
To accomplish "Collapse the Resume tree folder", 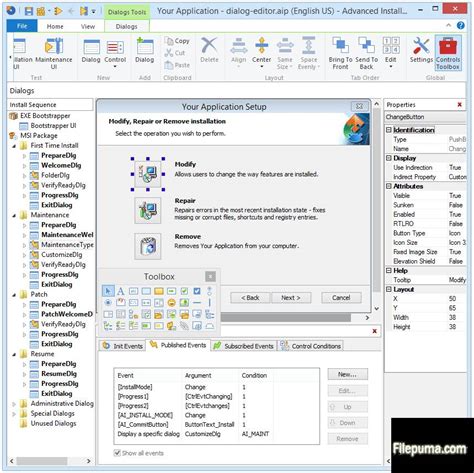I will [14, 354].
